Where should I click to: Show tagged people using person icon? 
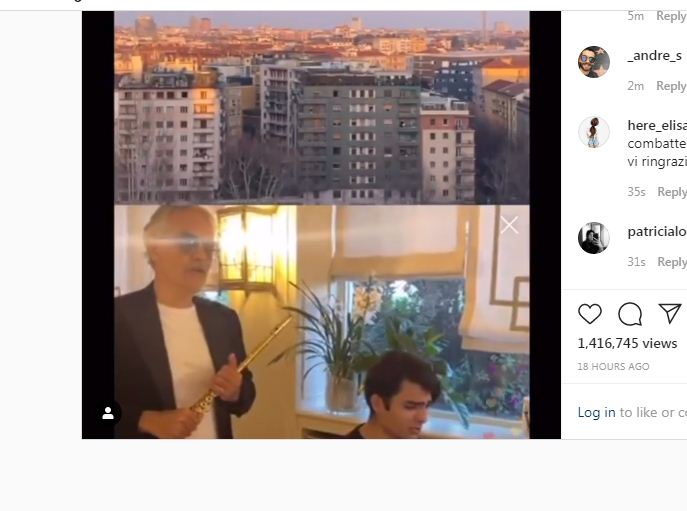pos(108,413)
